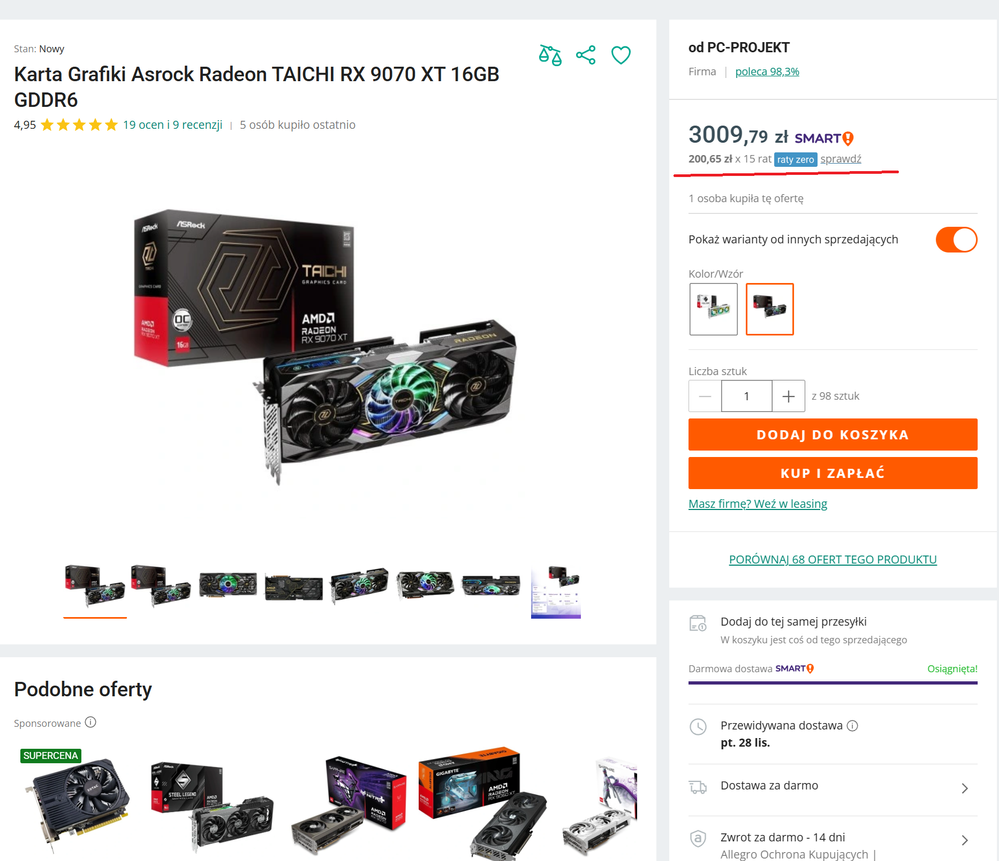
Task: Select the black card color variant
Action: point(770,308)
